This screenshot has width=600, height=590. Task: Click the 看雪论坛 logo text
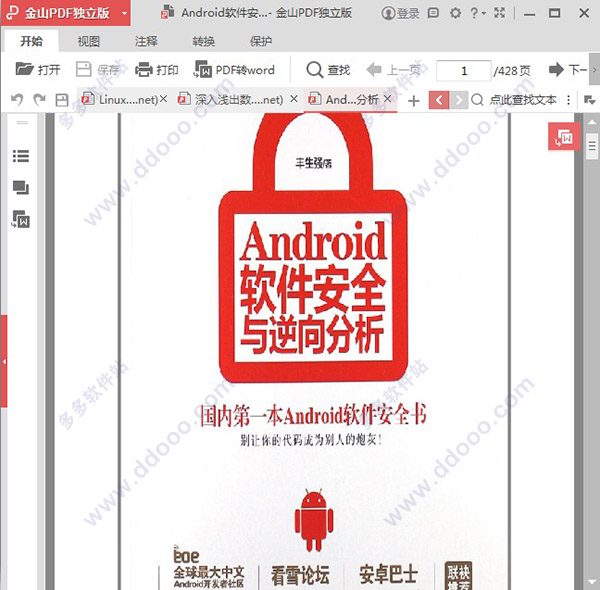click(300, 575)
